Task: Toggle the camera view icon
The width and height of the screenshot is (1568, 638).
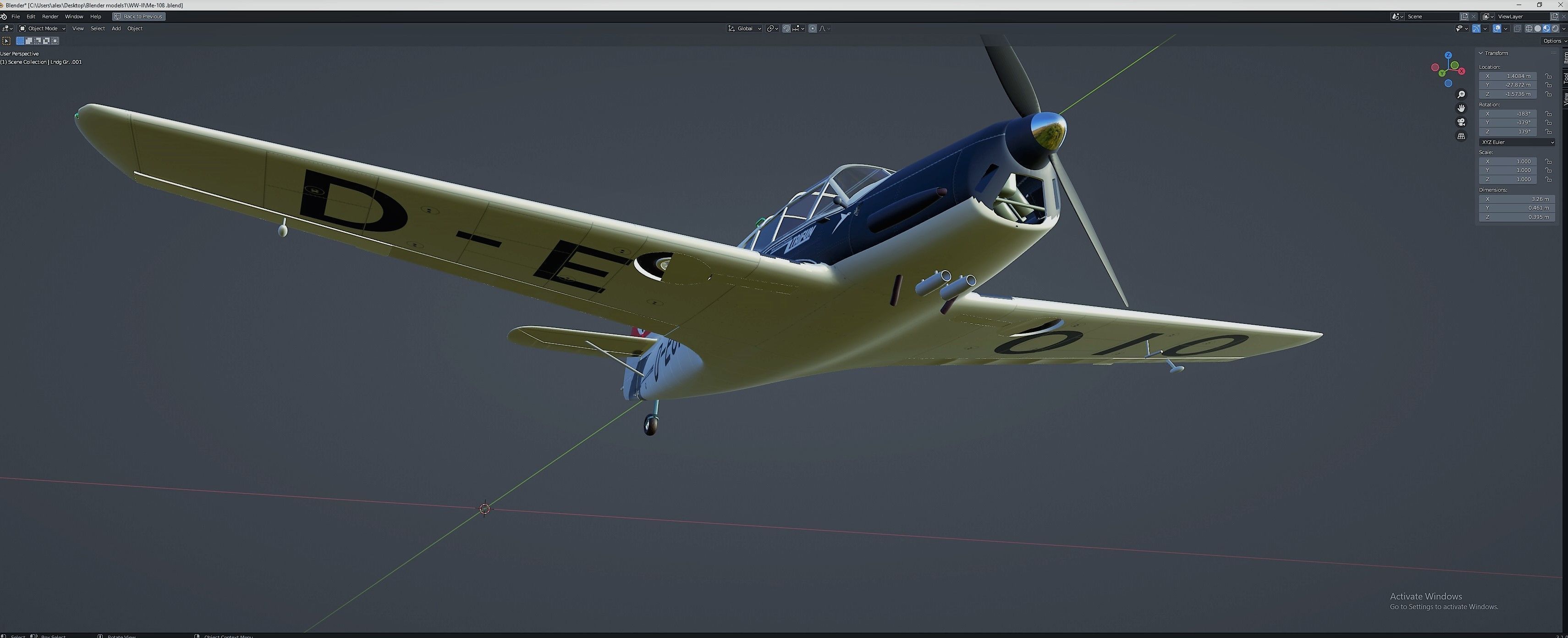Action: point(1461,122)
